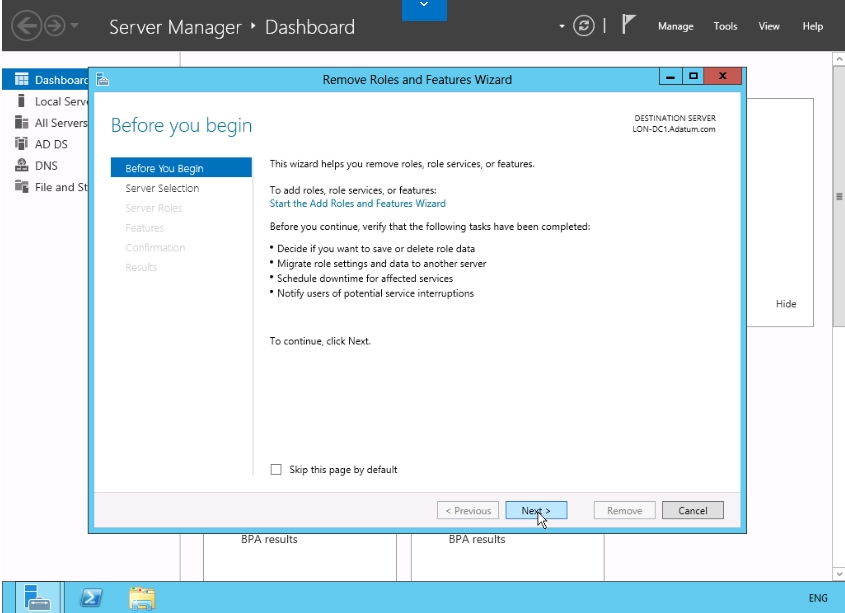The image size is (845, 613).
Task: Open Server Manager from the taskbar
Action: (38, 597)
